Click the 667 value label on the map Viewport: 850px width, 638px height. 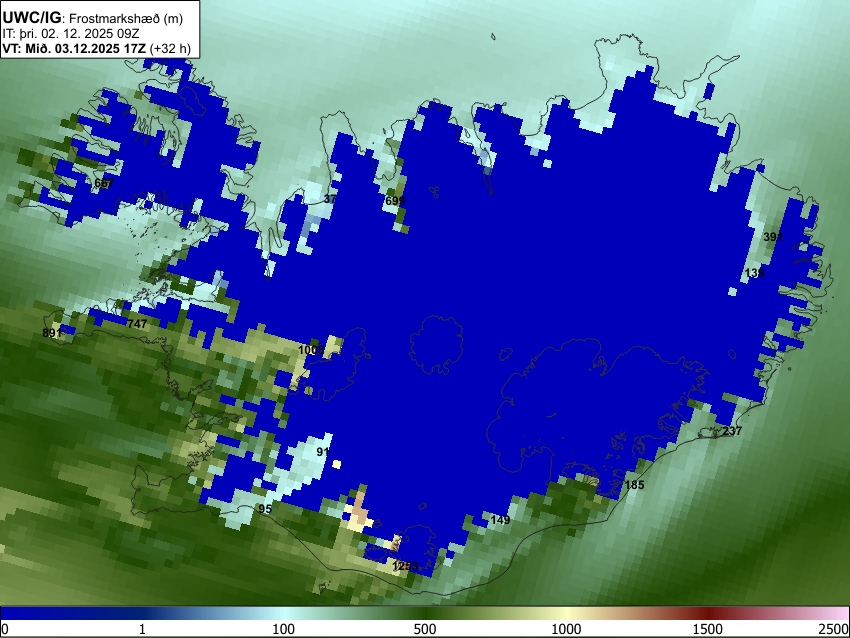pos(104,183)
